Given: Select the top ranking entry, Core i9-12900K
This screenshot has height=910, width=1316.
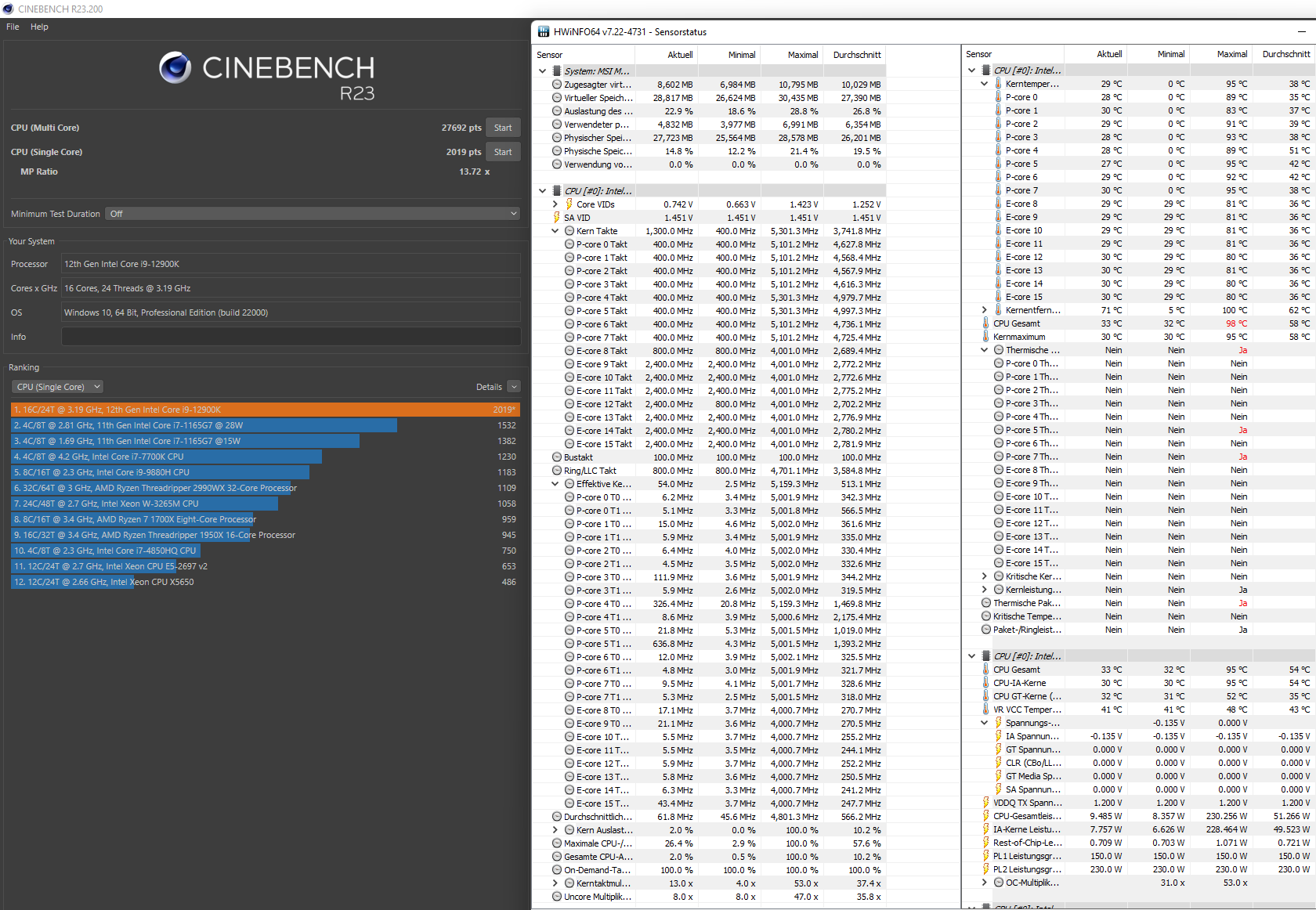Looking at the screenshot, I should (266, 410).
